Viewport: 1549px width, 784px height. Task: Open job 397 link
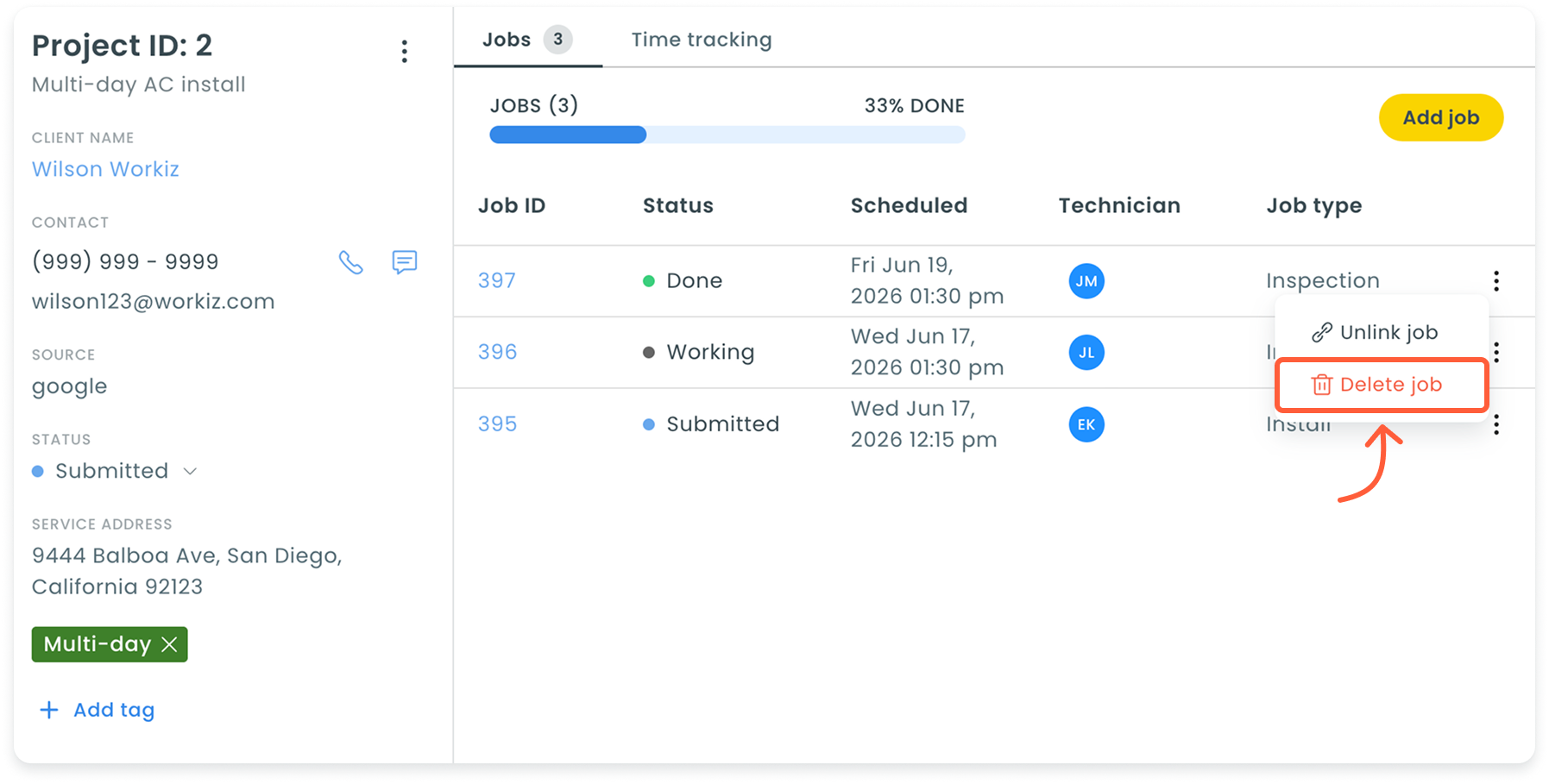497,280
